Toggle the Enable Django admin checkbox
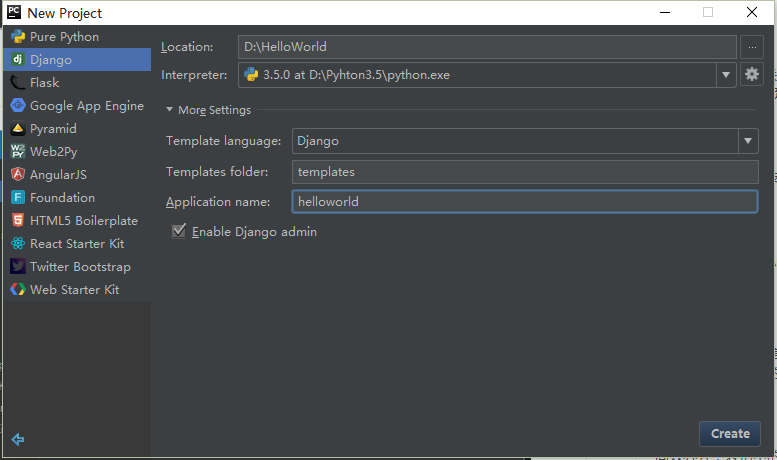 pos(179,231)
